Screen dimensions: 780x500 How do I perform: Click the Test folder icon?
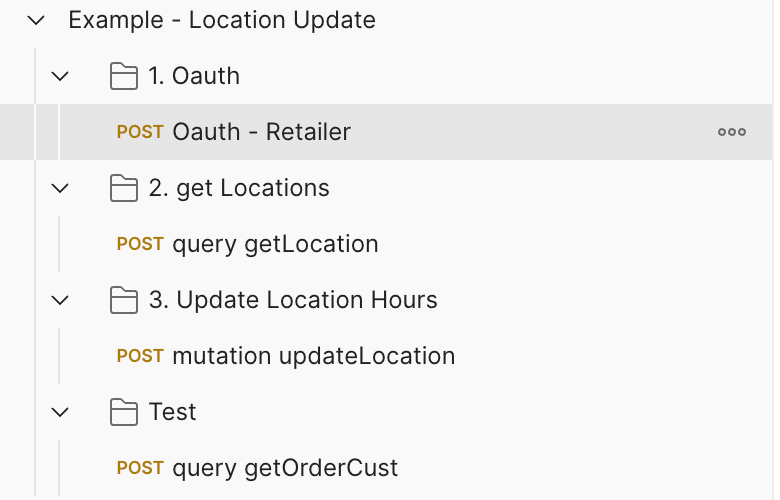click(x=124, y=412)
